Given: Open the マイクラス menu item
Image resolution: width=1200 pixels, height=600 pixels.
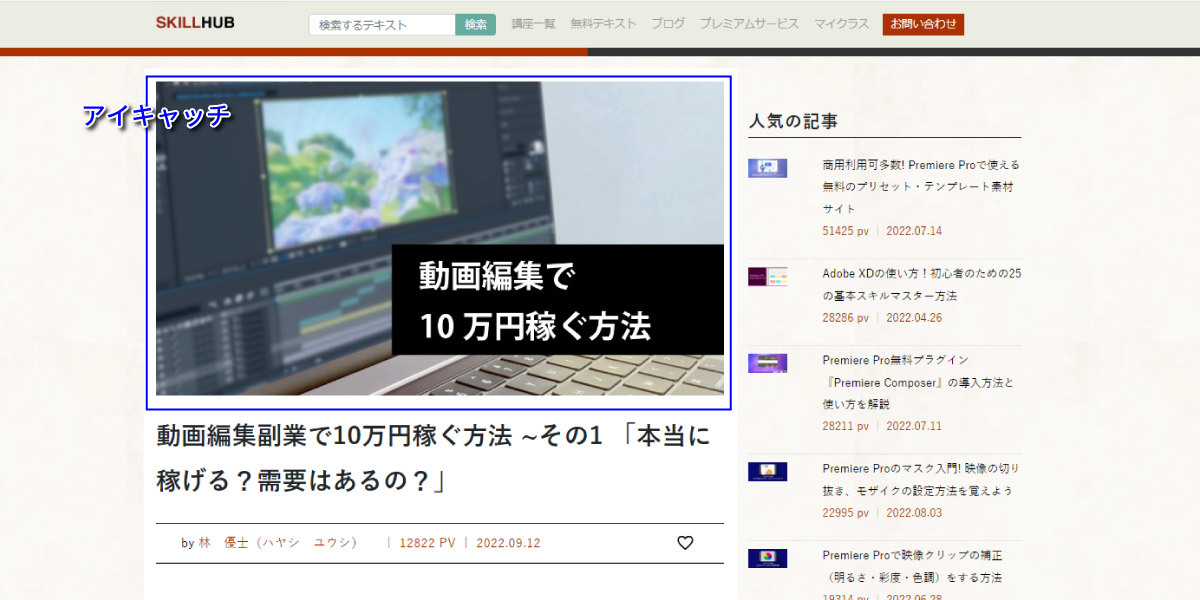Looking at the screenshot, I should 841,24.
